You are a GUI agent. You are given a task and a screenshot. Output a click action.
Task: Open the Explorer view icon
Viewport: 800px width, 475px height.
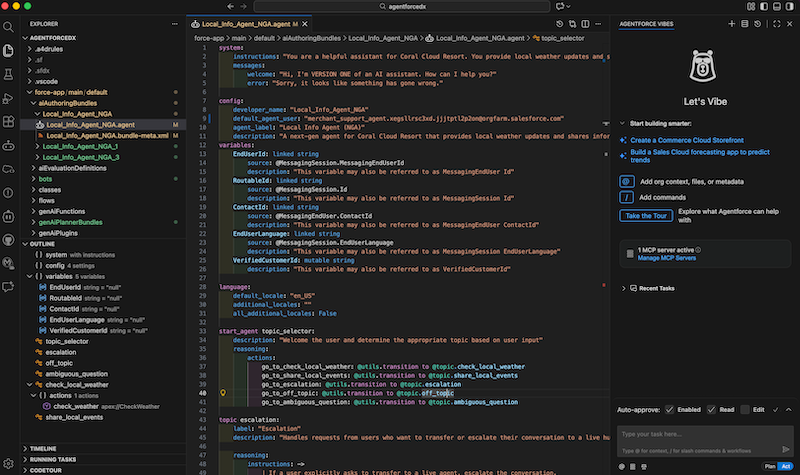(x=9, y=49)
